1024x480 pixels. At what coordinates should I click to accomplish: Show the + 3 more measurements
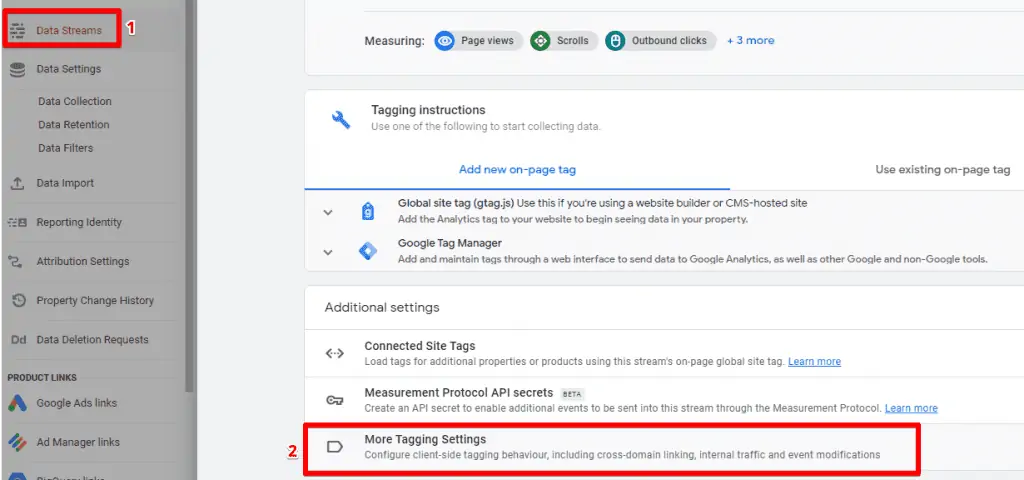750,40
